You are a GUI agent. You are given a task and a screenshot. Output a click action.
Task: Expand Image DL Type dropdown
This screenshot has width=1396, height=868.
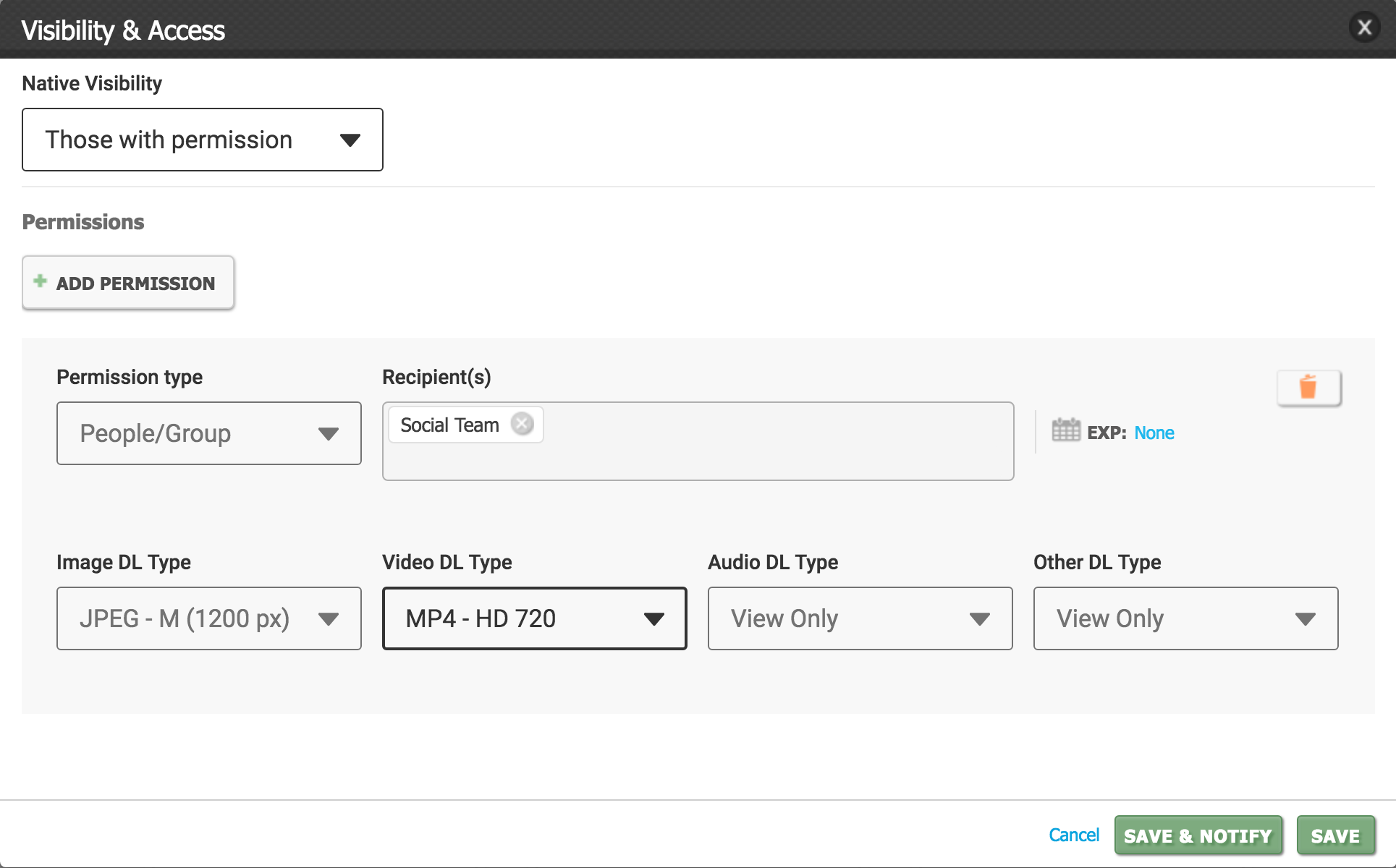(x=208, y=618)
